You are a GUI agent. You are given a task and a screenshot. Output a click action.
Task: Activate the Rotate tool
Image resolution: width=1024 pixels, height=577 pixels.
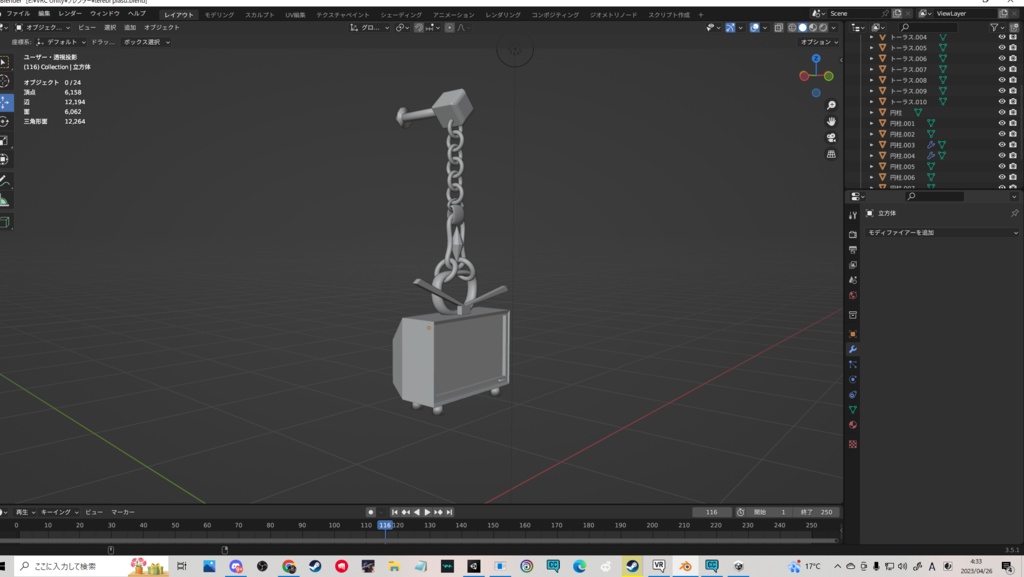(4, 121)
